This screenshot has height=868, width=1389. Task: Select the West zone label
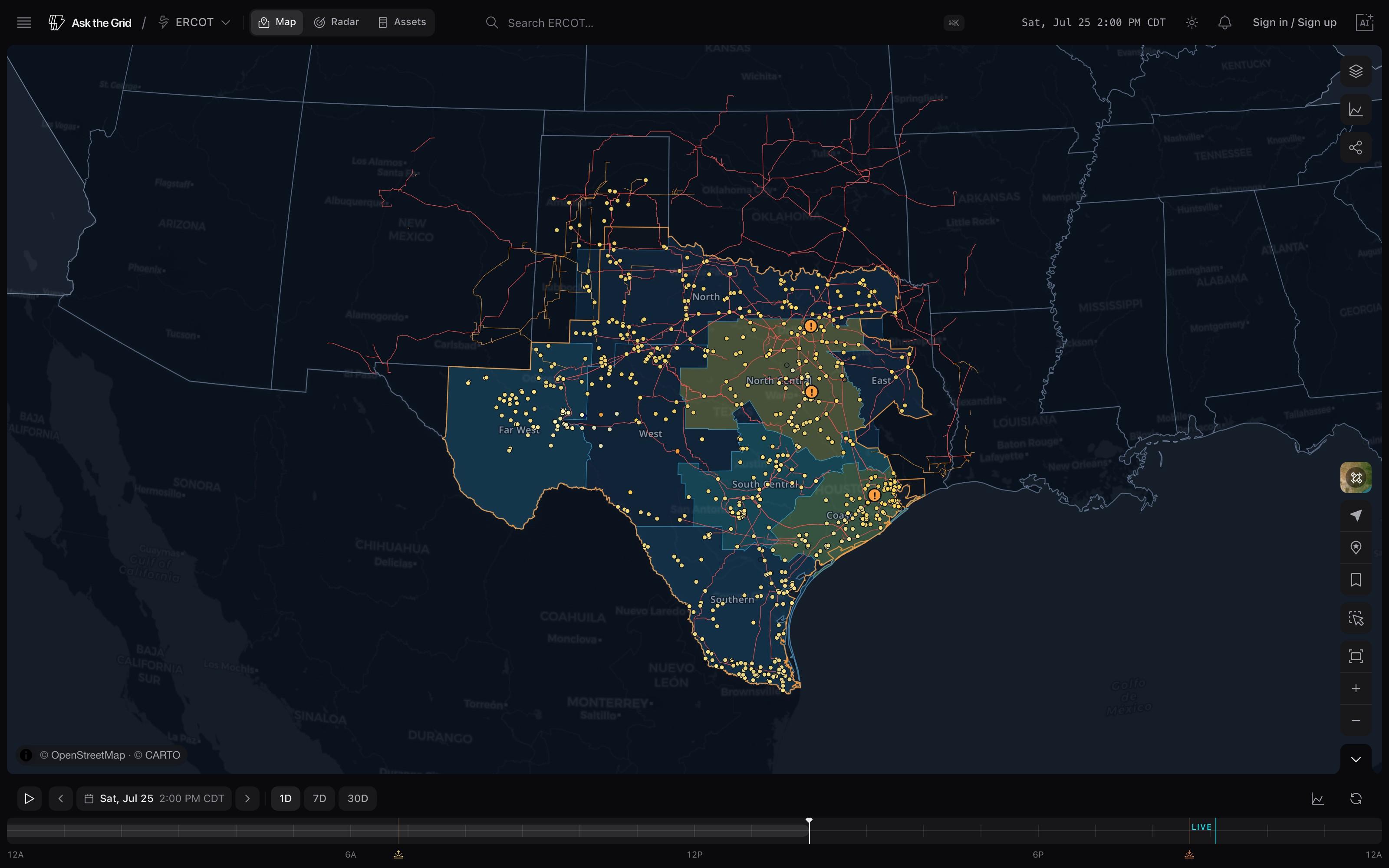coord(650,434)
